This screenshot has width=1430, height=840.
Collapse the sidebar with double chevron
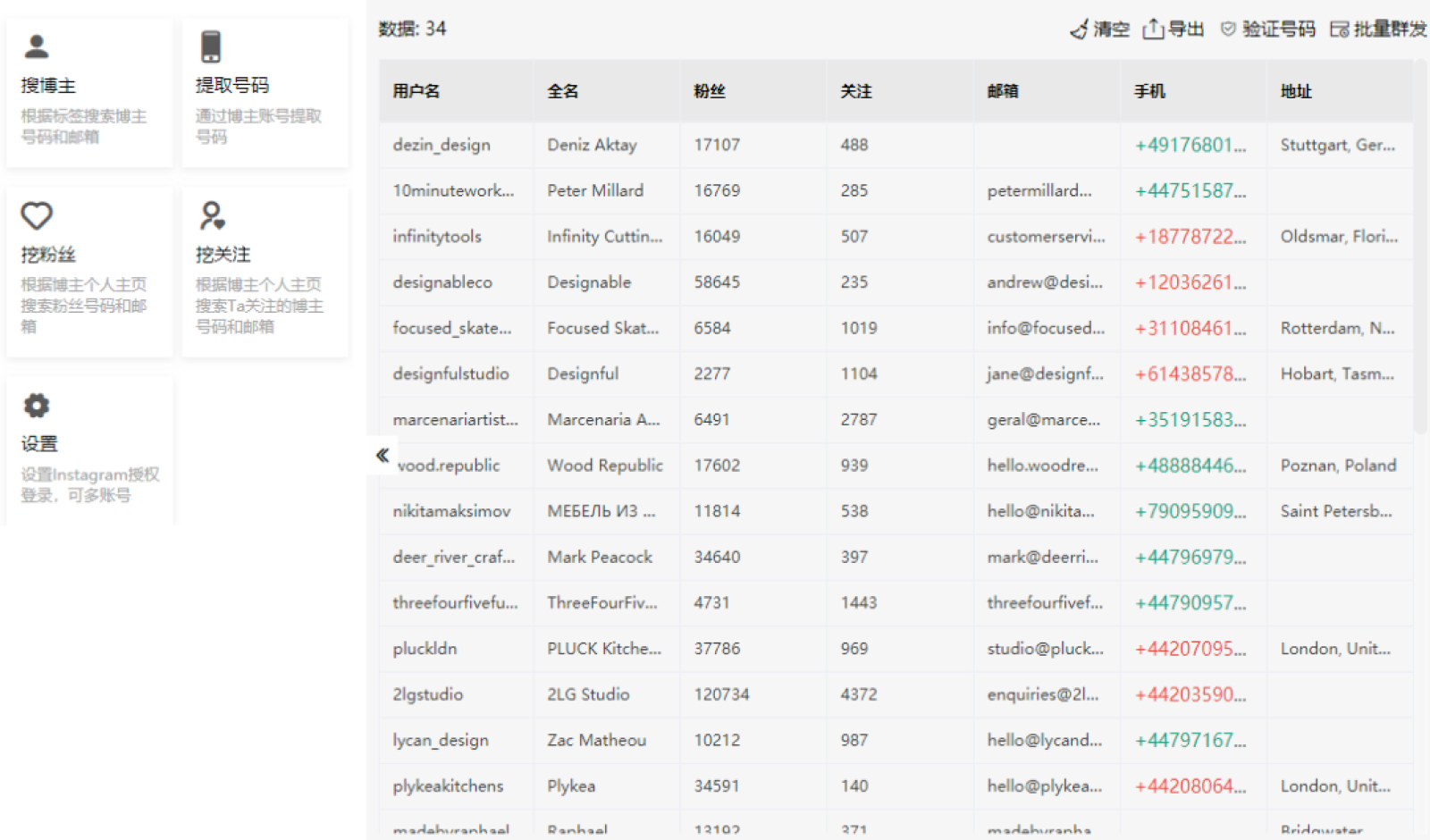[x=383, y=455]
